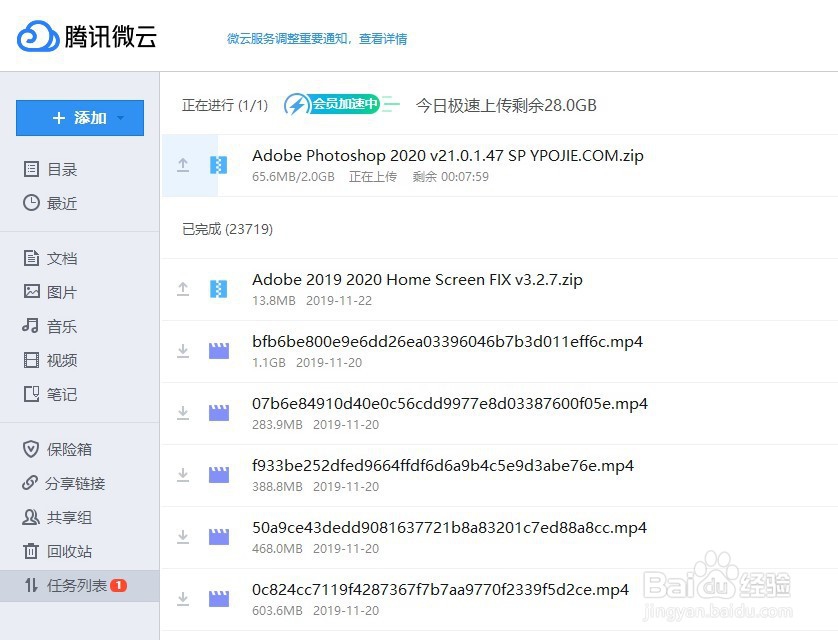Image resolution: width=838 pixels, height=640 pixels.
Task: Click the upload arrow of Home Screen FIX zip
Action: (183, 288)
